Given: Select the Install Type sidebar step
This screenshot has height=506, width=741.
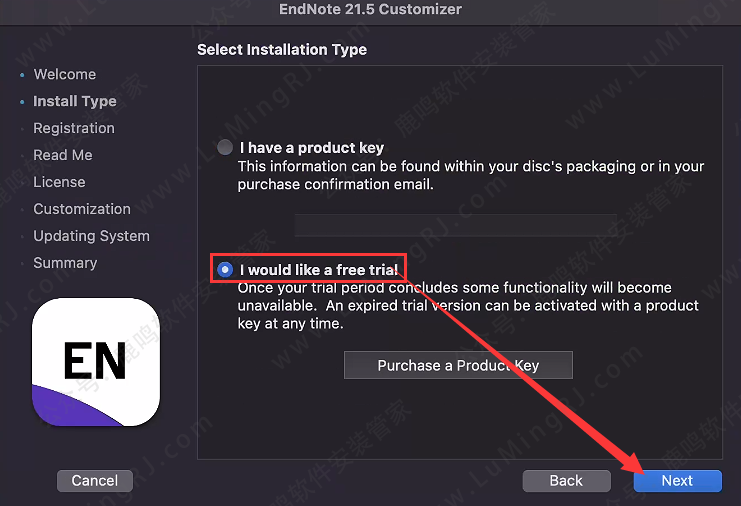Looking at the screenshot, I should click(x=74, y=101).
